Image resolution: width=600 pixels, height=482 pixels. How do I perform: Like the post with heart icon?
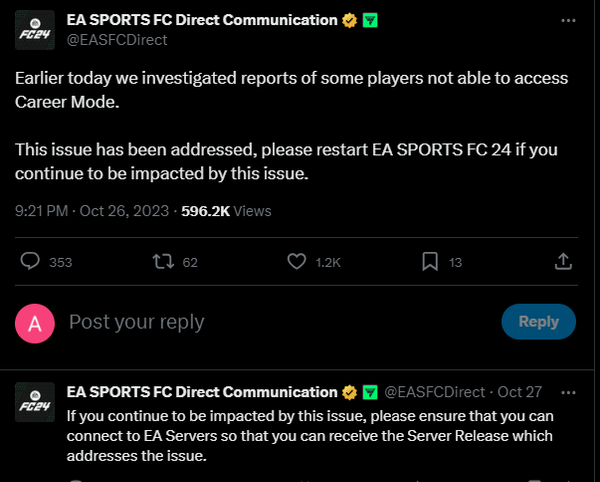tap(296, 262)
